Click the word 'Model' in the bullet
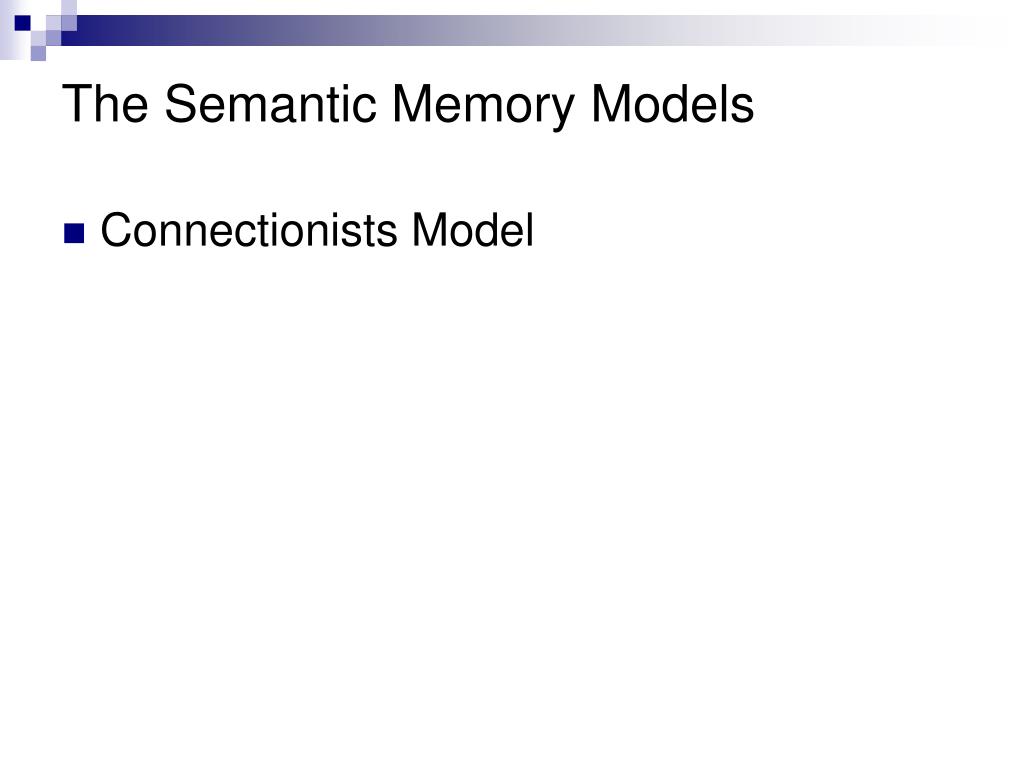 click(x=473, y=230)
